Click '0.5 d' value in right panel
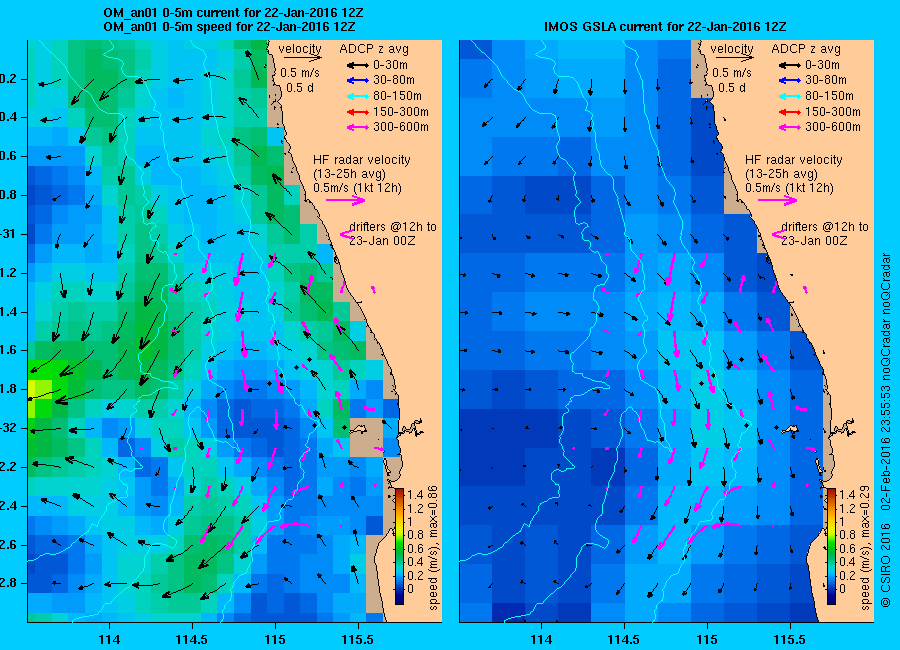Screen dimensions: 900x650 (732, 88)
